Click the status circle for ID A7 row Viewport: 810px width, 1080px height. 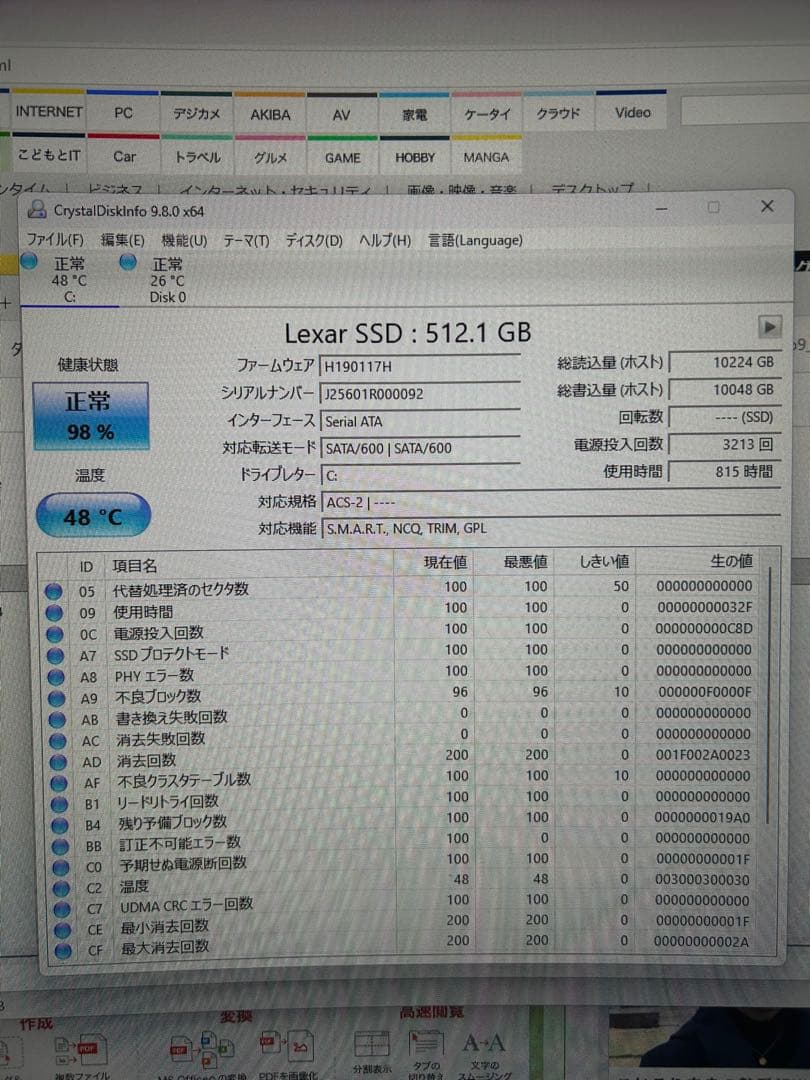56,655
